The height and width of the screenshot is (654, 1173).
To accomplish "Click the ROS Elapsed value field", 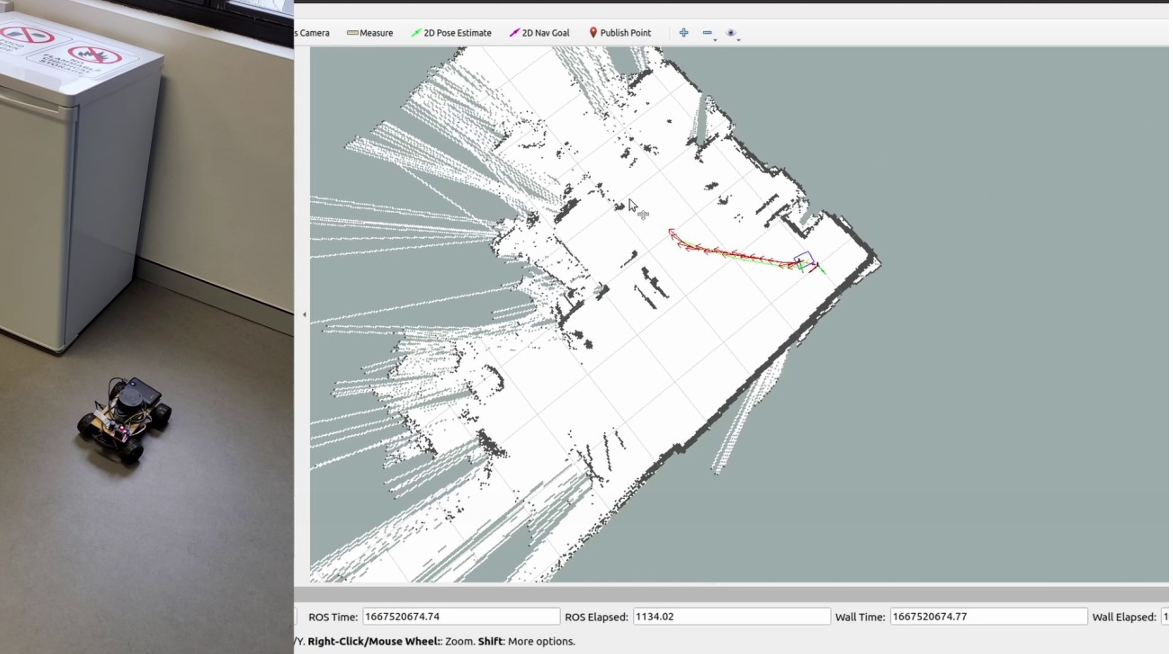I will coord(730,617).
